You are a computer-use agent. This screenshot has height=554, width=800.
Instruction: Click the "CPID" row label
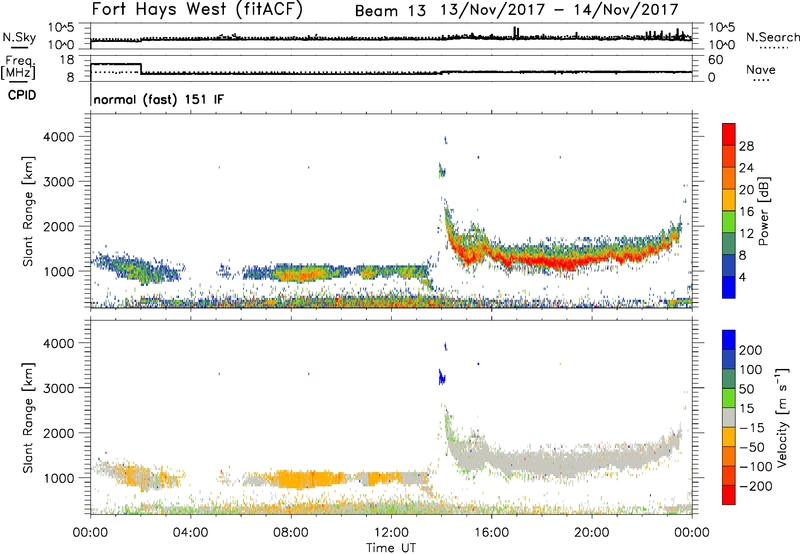(x=22, y=95)
